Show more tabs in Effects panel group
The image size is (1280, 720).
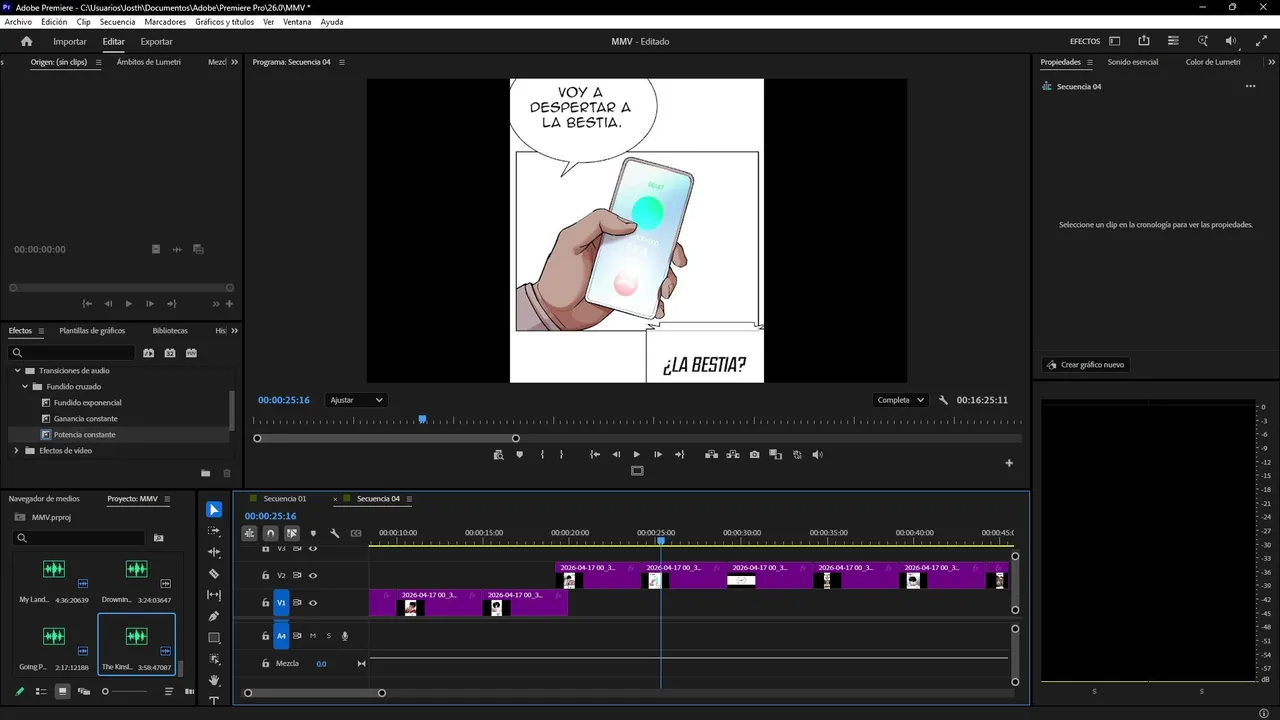point(235,331)
